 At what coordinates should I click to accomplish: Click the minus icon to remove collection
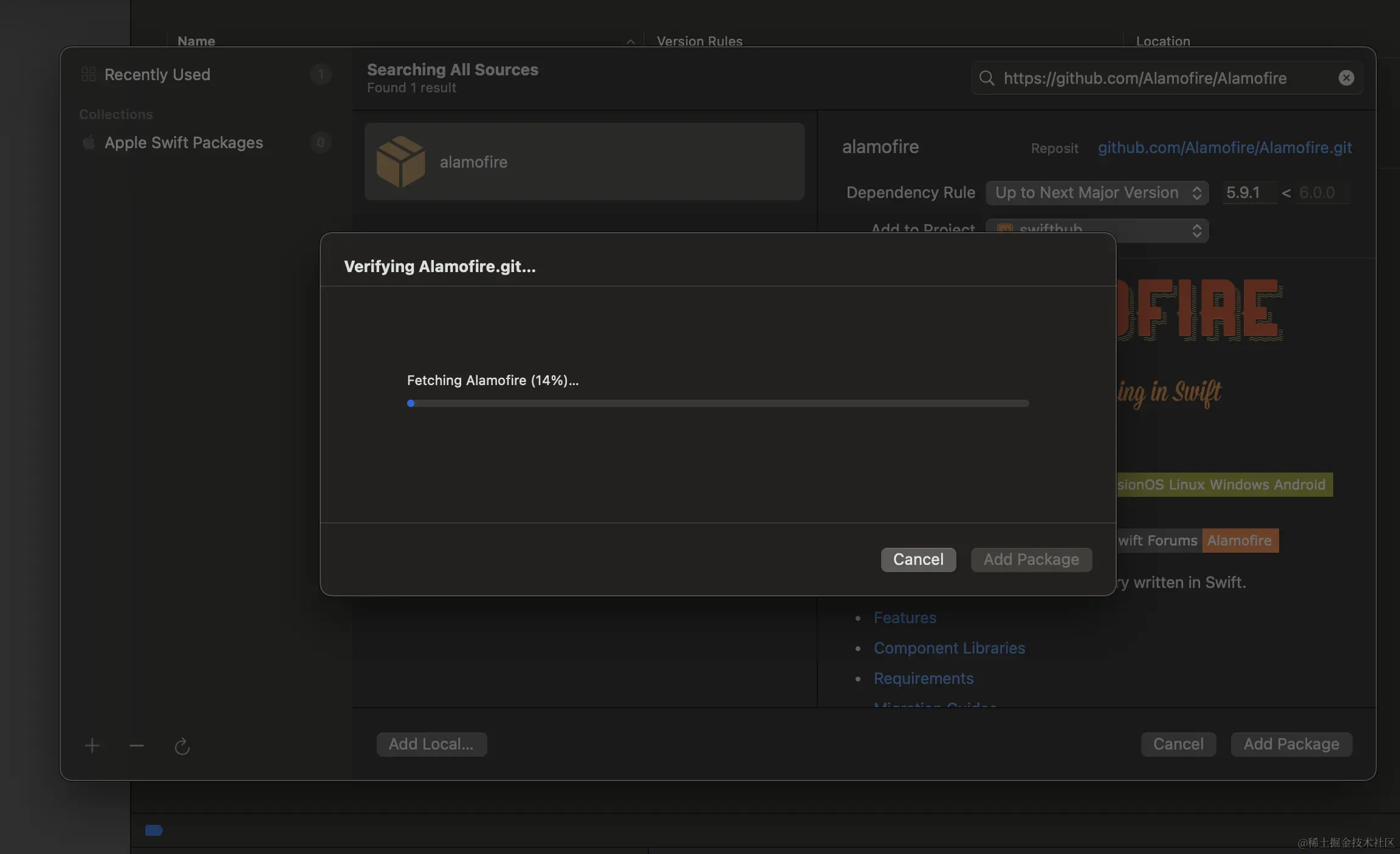137,745
